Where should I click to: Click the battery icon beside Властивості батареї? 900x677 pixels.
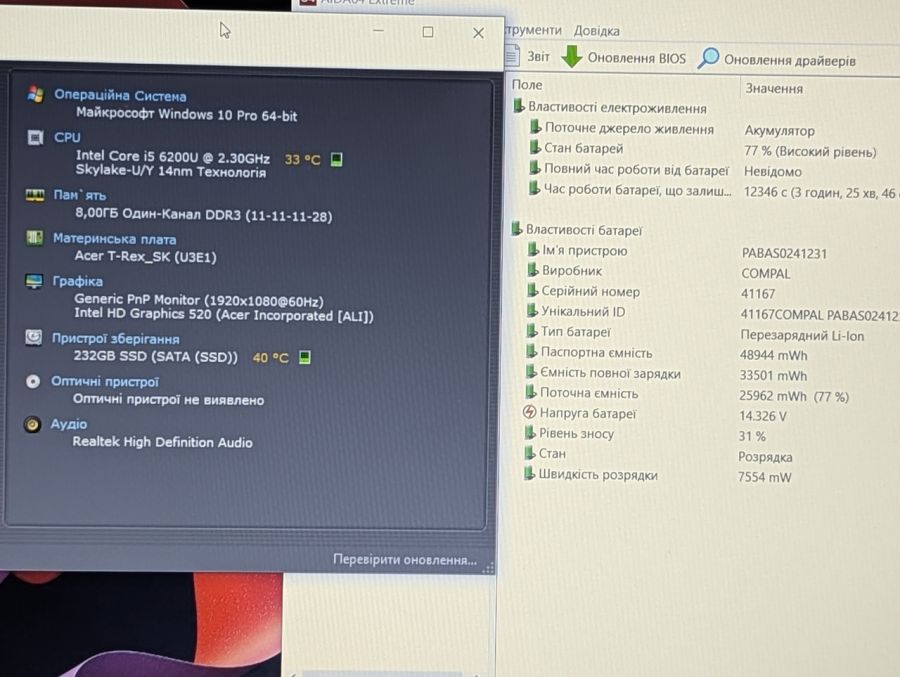tap(517, 229)
